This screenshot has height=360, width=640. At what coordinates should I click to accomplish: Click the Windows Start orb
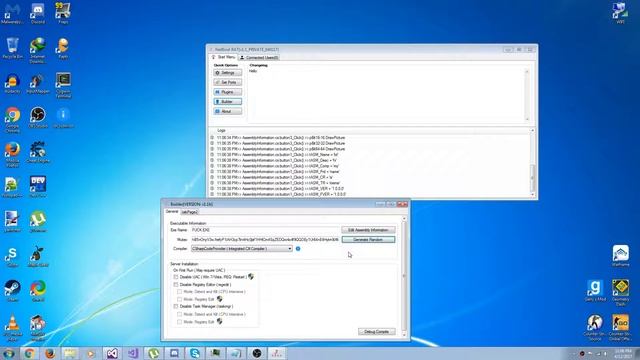[x=8, y=353]
